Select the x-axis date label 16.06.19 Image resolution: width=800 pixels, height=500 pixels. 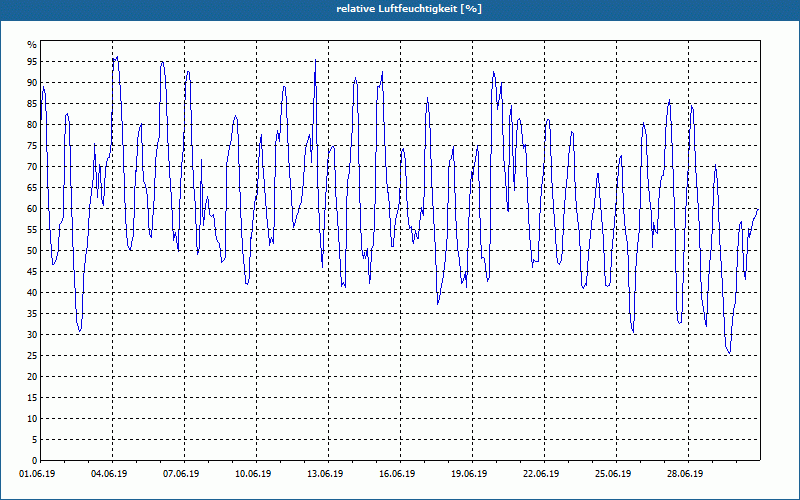pyautogui.click(x=397, y=474)
